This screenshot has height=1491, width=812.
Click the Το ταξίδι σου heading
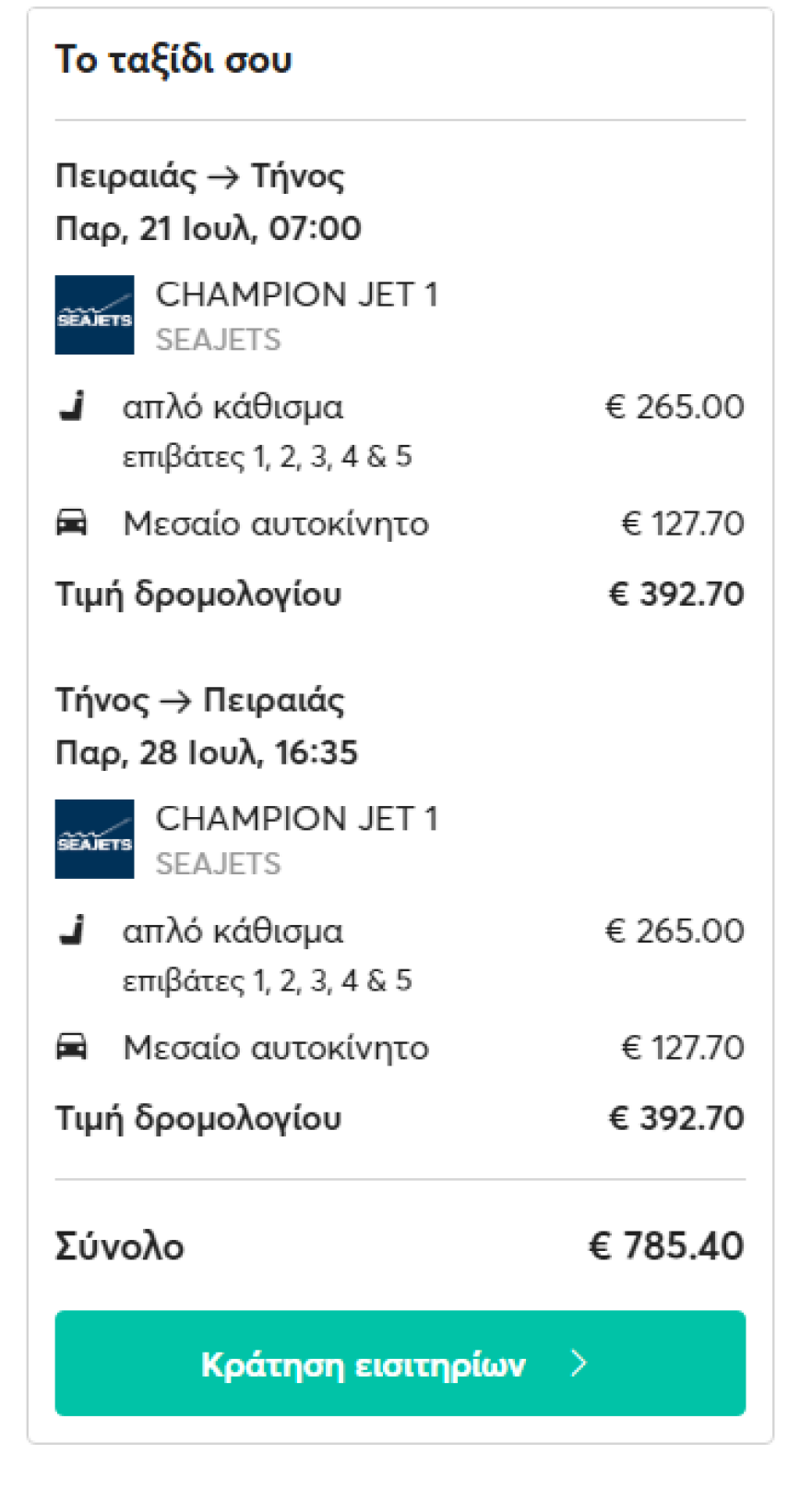coord(173,60)
